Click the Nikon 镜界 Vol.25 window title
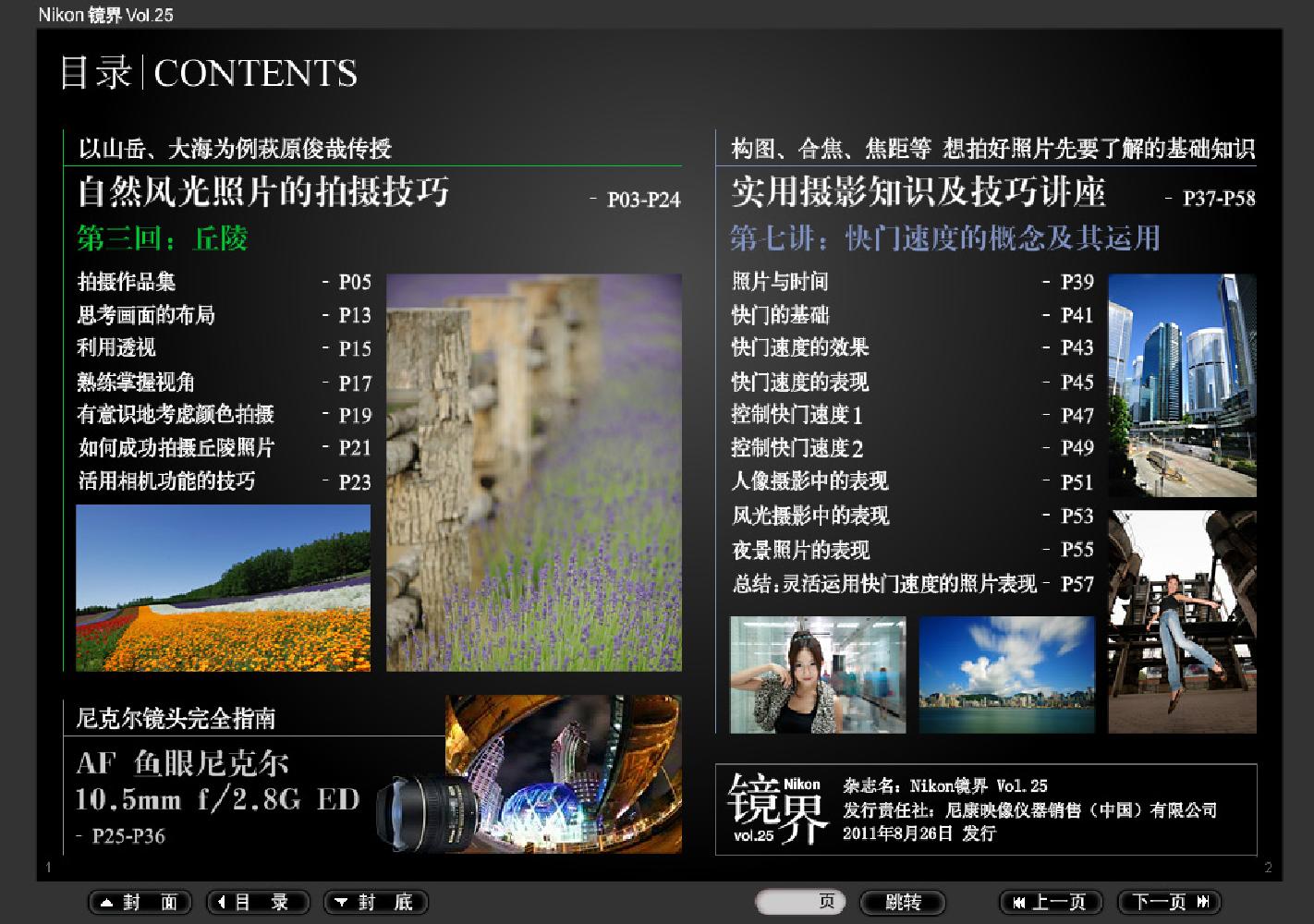 105,15
